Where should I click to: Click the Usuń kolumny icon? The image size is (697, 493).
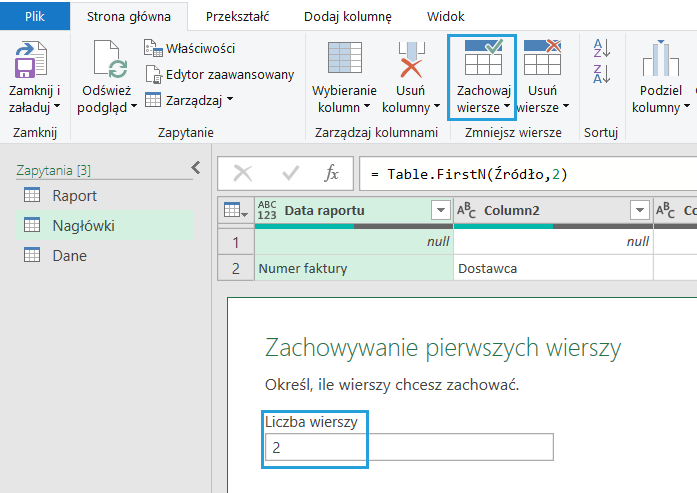411,60
